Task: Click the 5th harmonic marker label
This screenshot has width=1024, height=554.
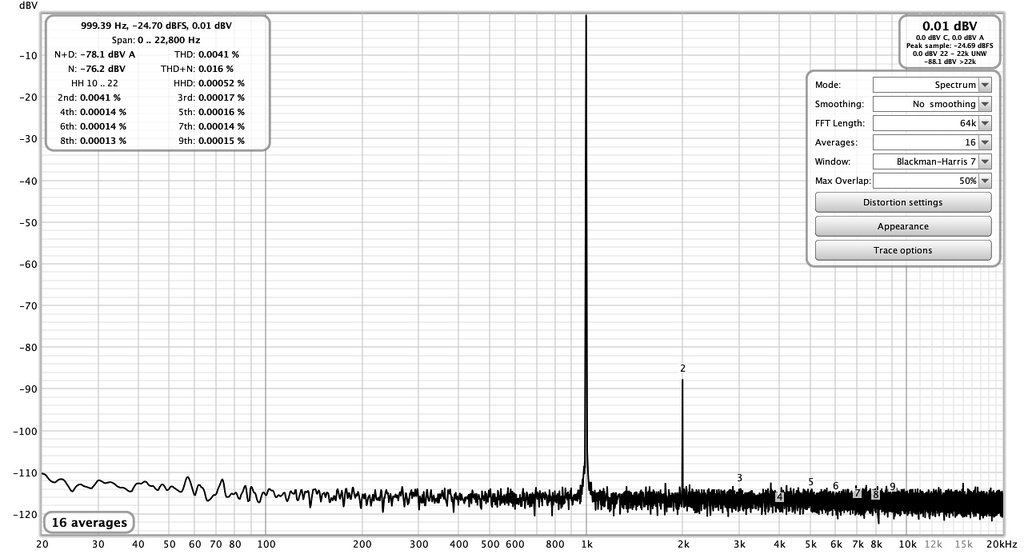Action: coord(810,482)
